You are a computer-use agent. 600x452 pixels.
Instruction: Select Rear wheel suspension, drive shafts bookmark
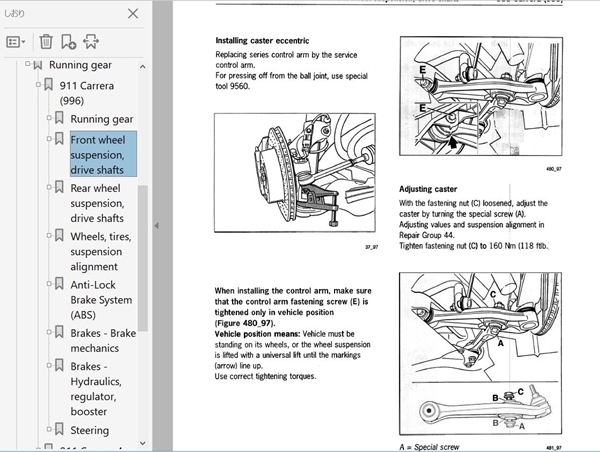coord(97,203)
